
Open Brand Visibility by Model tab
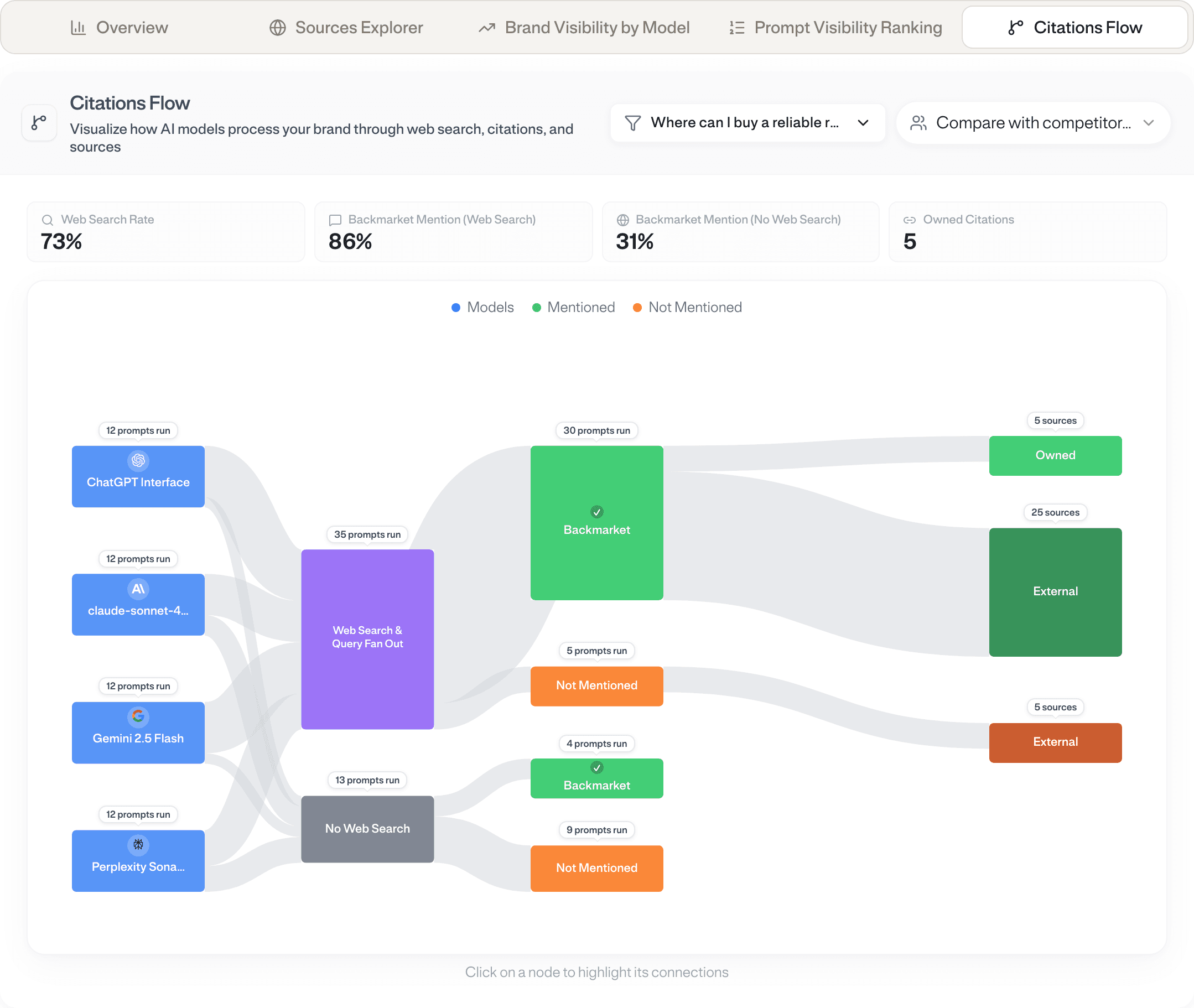pos(584,28)
